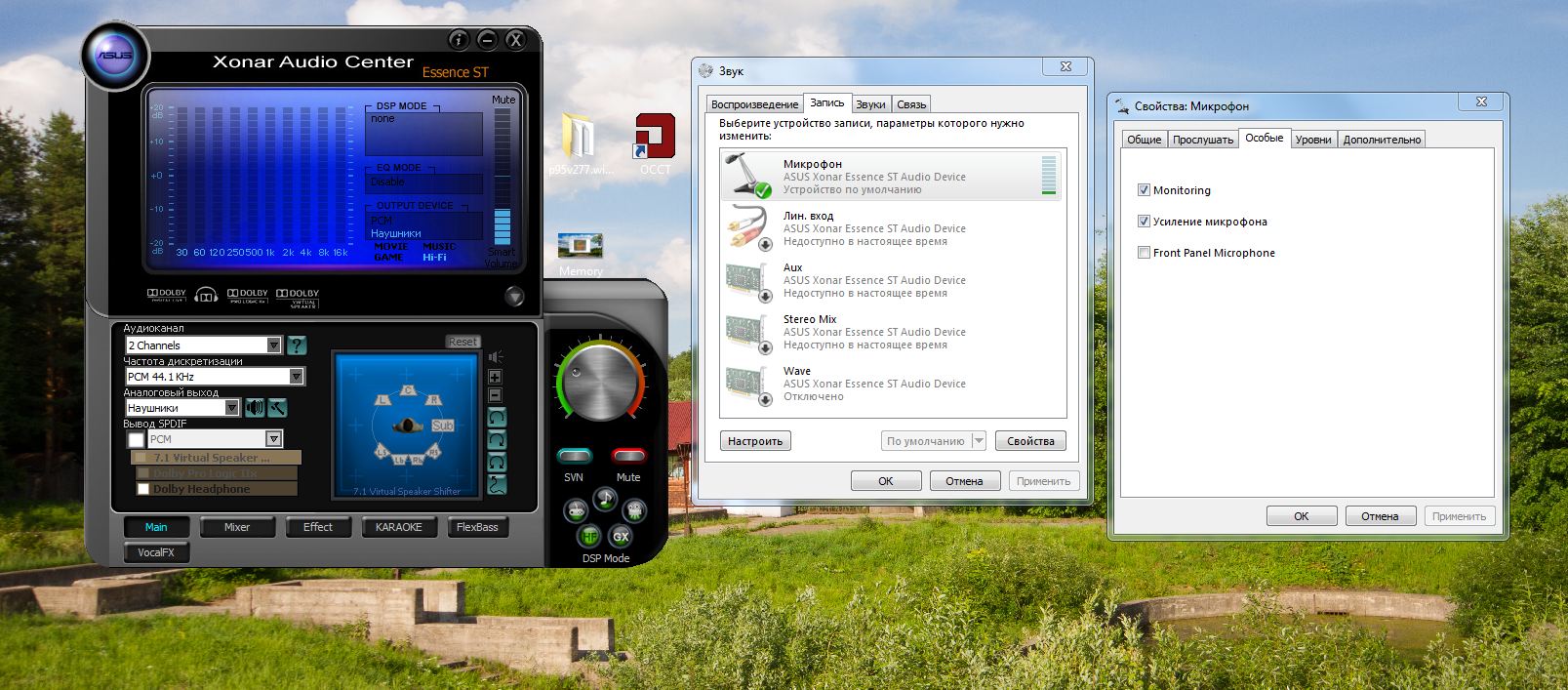
Task: Open the Связь tab
Action: (911, 104)
